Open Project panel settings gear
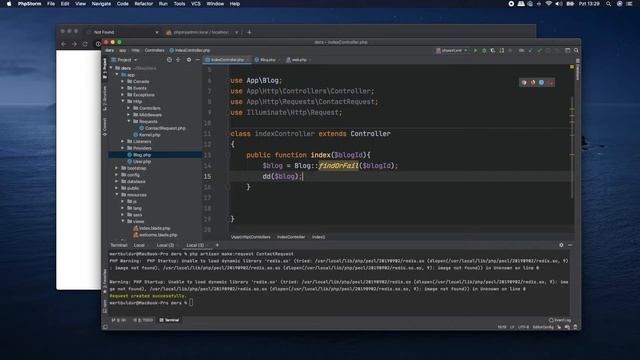The image size is (640, 360). 189,60
